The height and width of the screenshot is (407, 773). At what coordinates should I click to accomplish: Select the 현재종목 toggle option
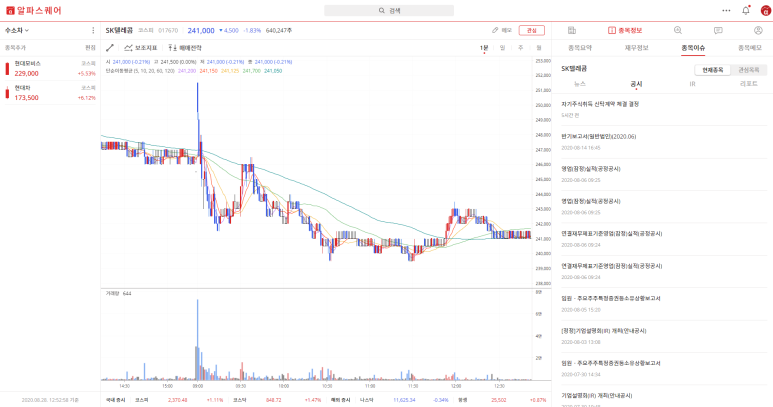pos(713,70)
